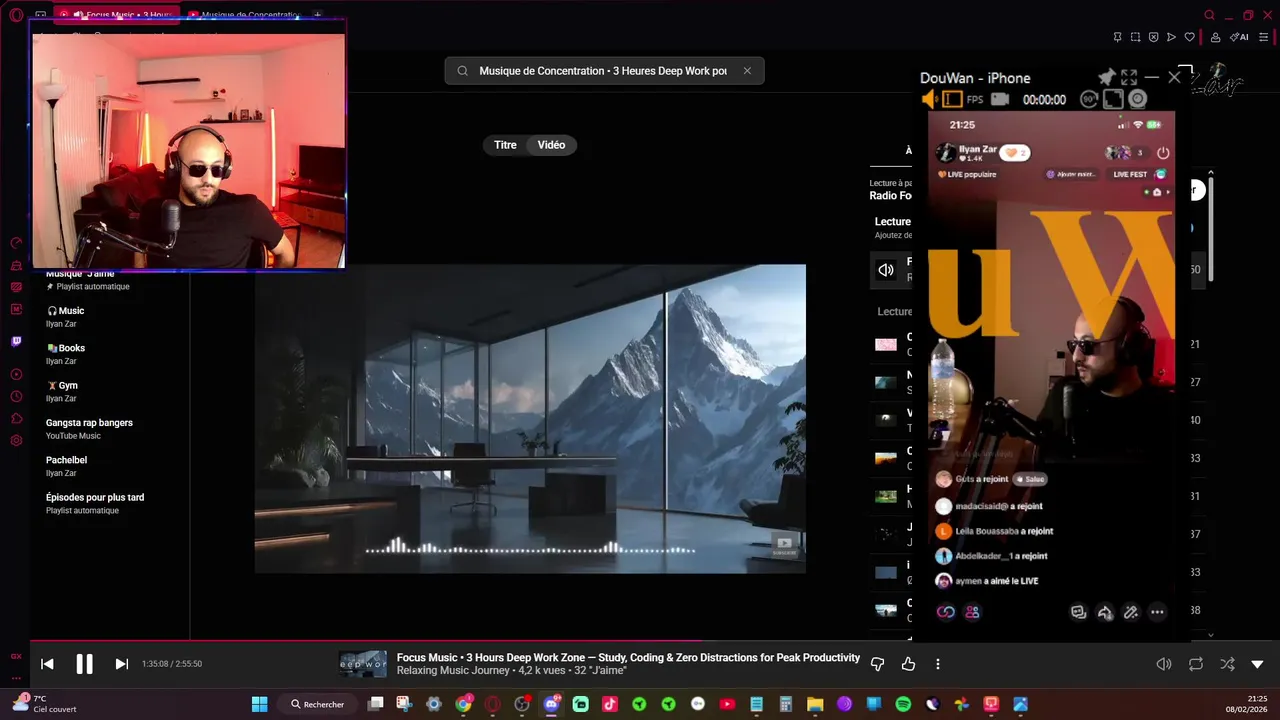Click the browser pin icon in toolbar
Viewport: 1280px width, 720px height.
click(x=1117, y=37)
